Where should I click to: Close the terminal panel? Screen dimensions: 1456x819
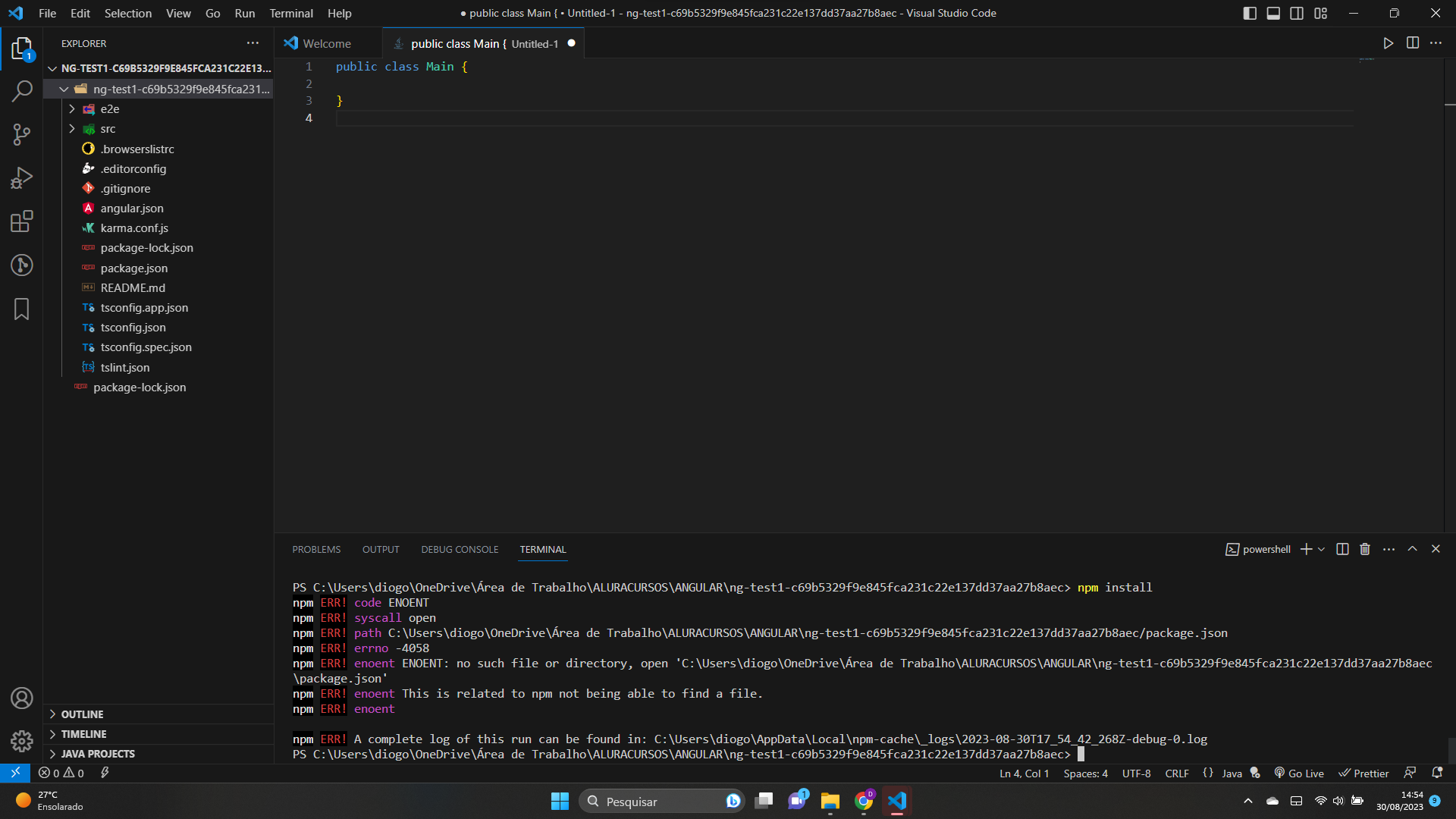tap(1436, 549)
